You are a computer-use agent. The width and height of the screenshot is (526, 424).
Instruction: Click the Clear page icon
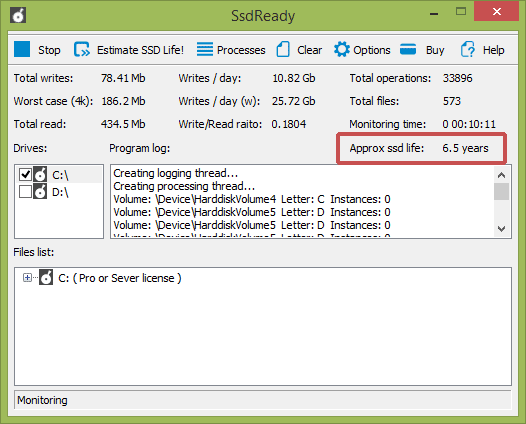pos(283,49)
